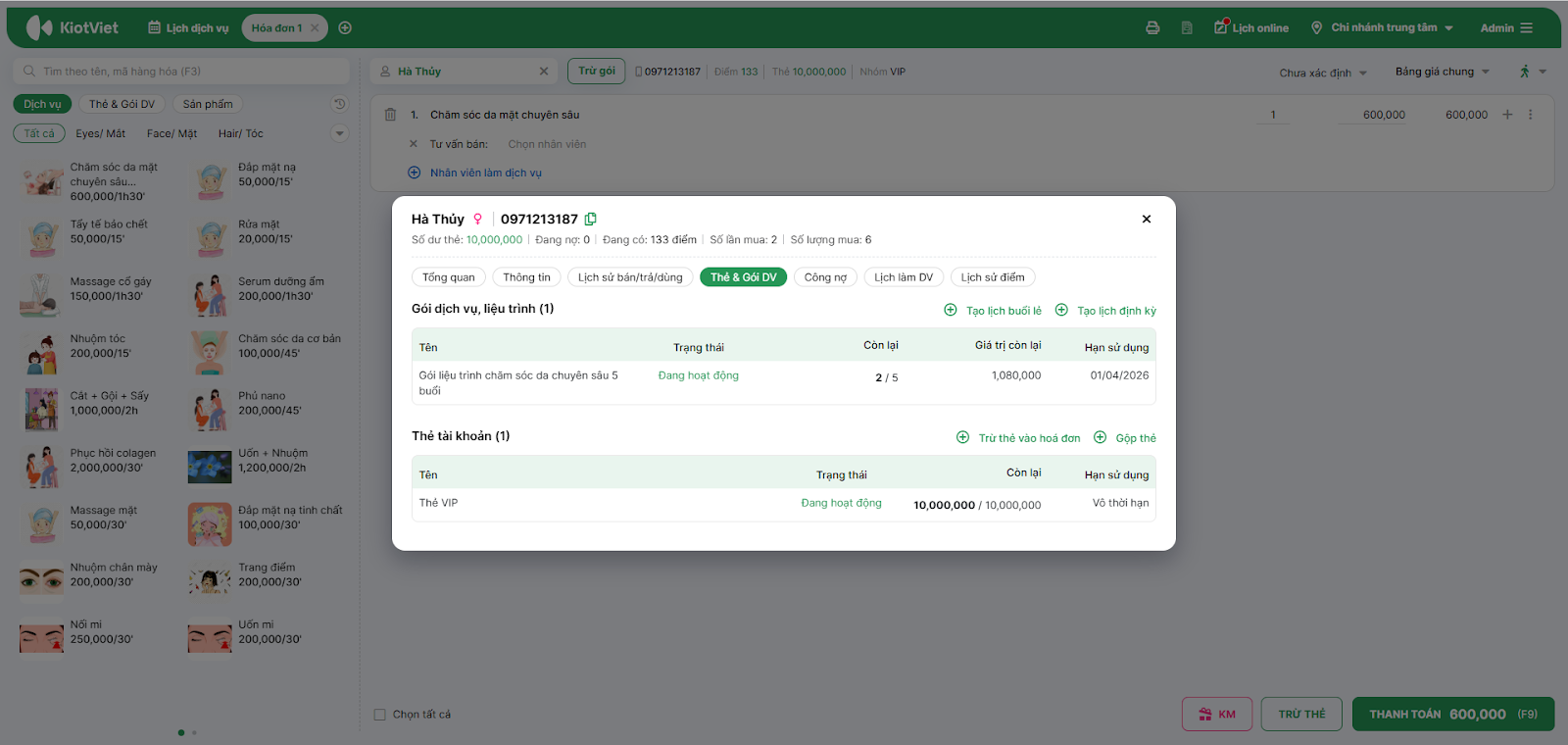The image size is (1568, 745).
Task: Select the Thẻ & Gói DV dialog tab
Action: coord(743,277)
